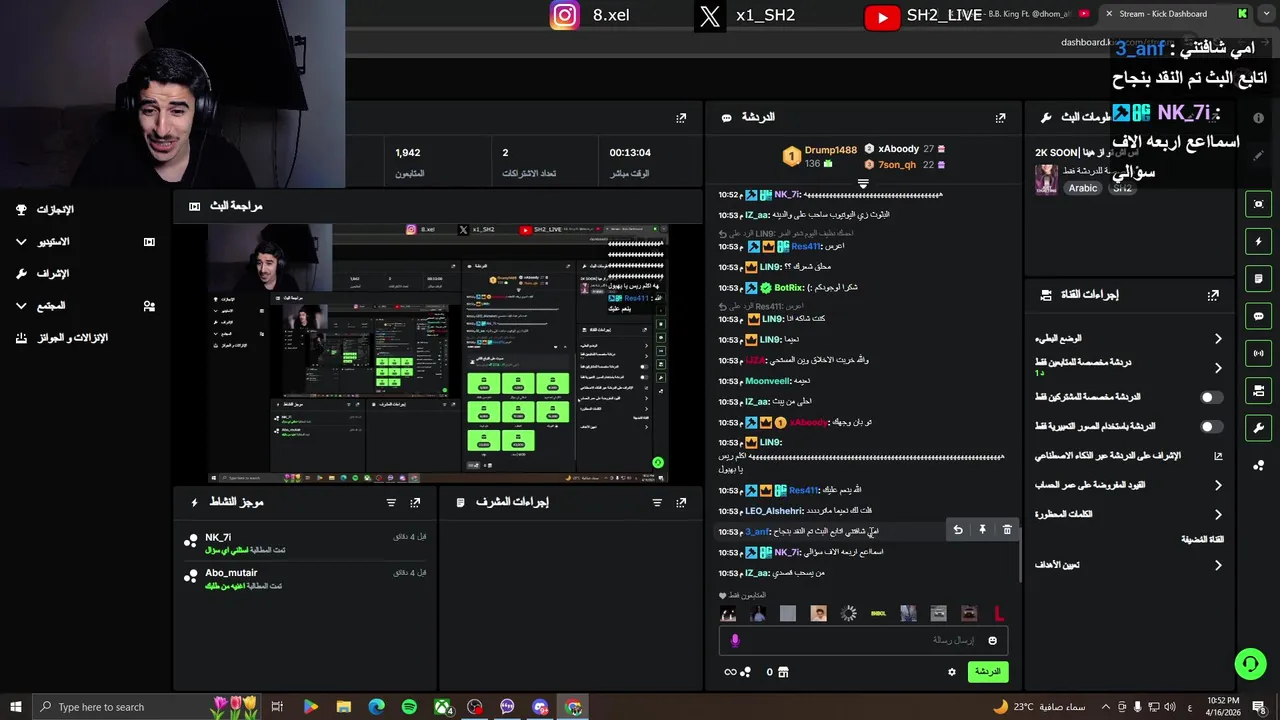Open the emoji picker in chat input

[992, 641]
